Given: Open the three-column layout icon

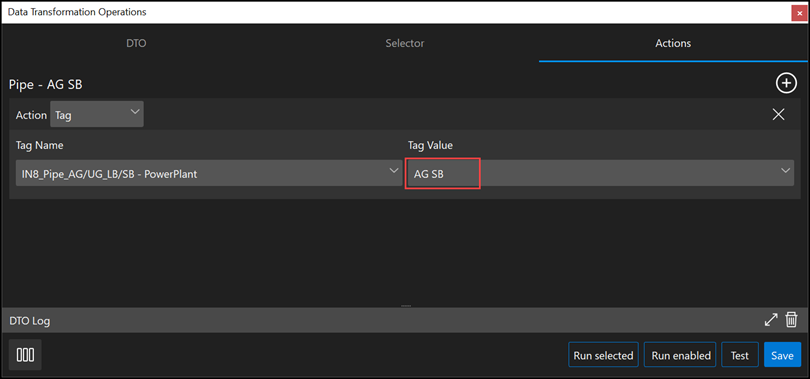Looking at the screenshot, I should coord(25,355).
